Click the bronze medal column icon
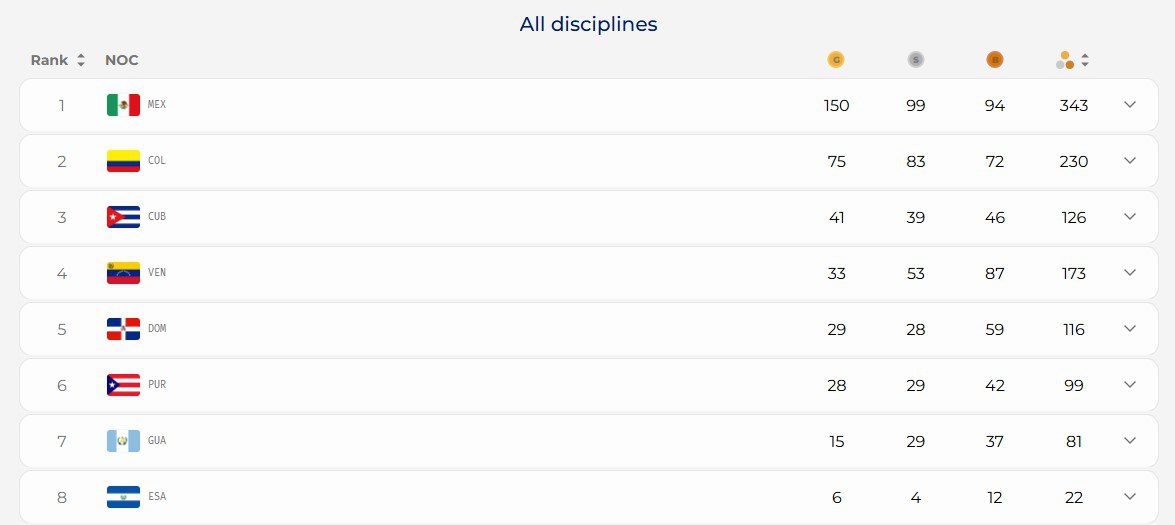Viewport: 1175px width, 525px height. point(994,60)
